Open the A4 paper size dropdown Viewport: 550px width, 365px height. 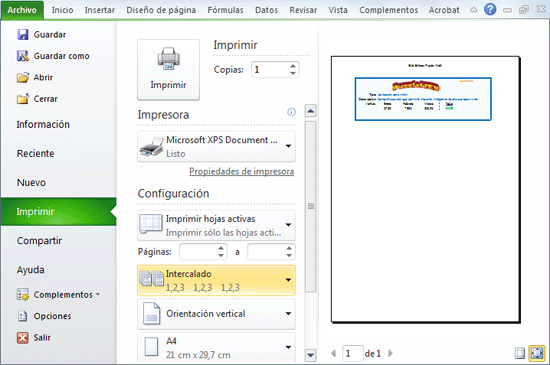click(x=216, y=347)
